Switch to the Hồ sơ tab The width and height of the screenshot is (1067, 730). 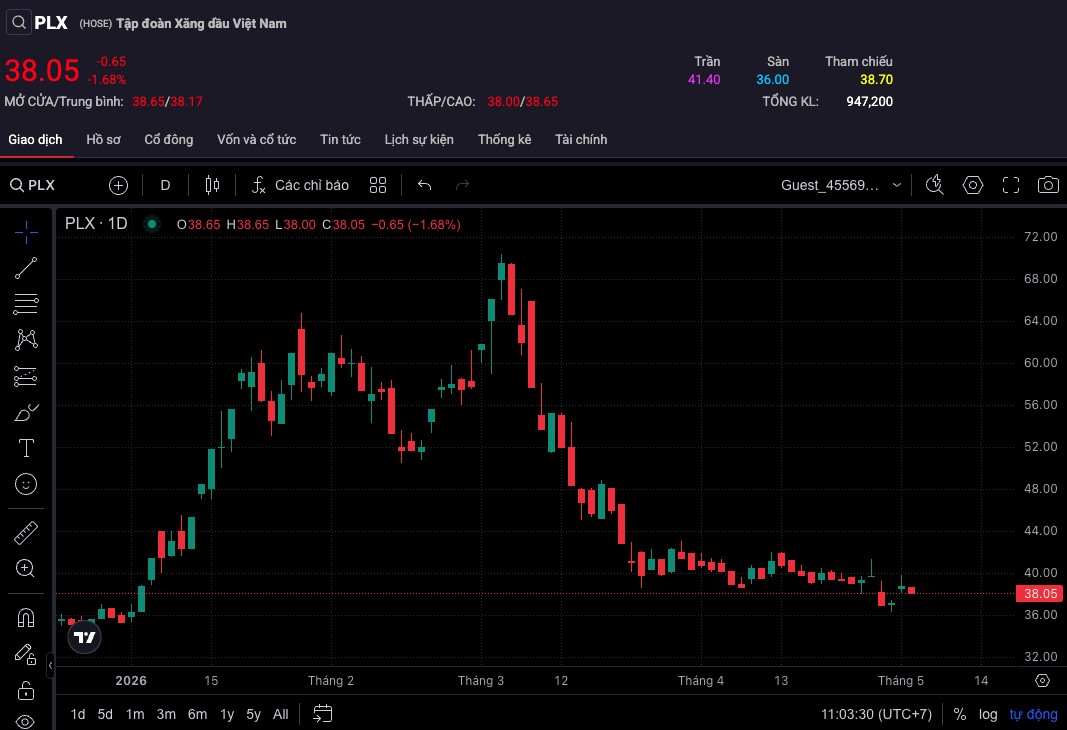click(x=103, y=139)
